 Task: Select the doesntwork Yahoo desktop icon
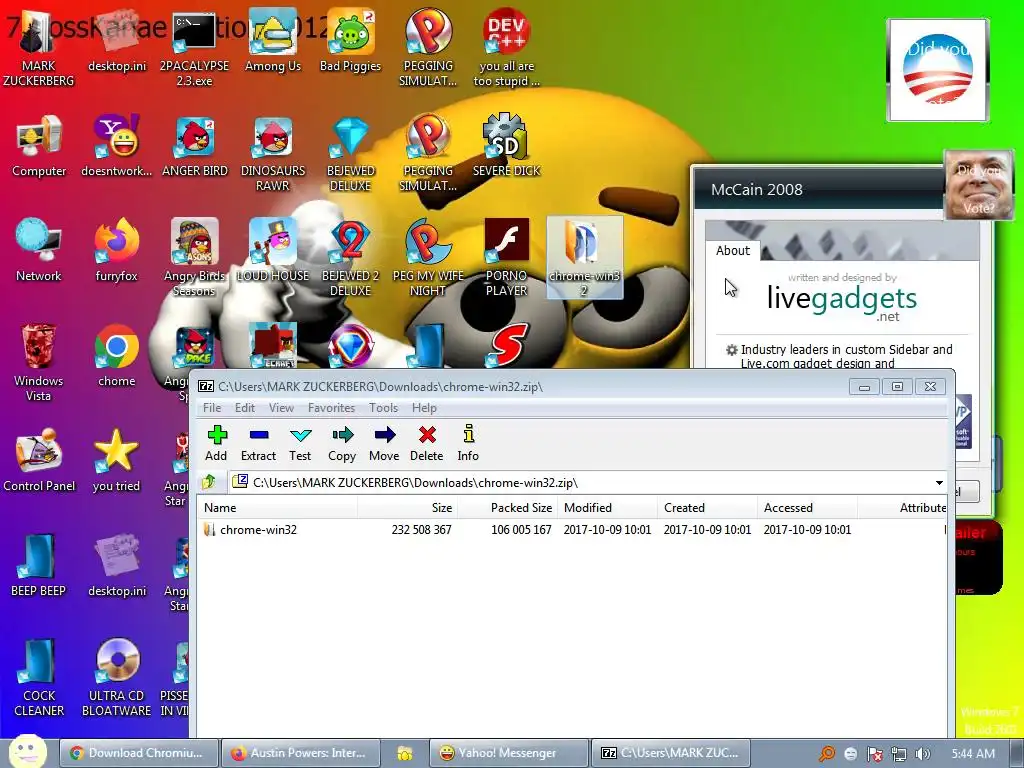pyautogui.click(x=116, y=146)
